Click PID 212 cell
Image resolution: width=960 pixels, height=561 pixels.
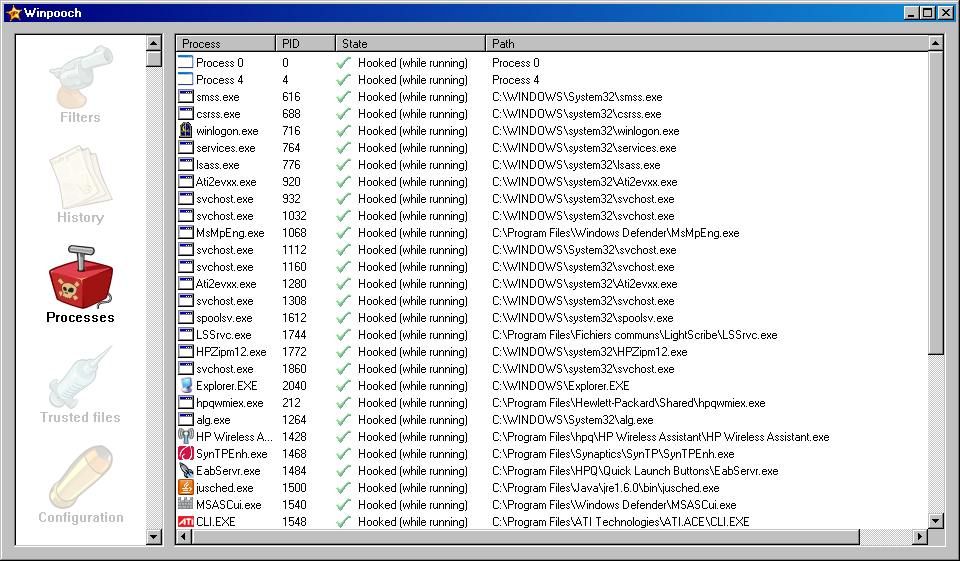click(291, 402)
